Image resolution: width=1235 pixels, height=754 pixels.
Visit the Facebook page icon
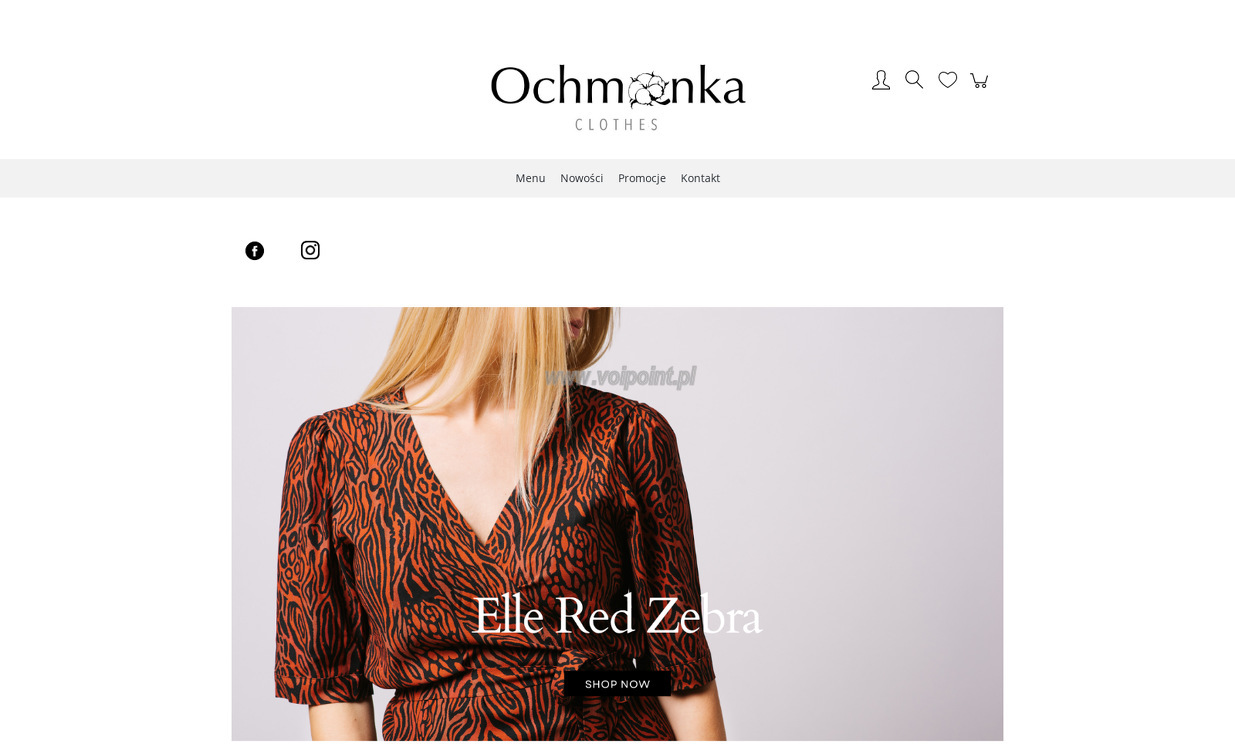tap(255, 251)
